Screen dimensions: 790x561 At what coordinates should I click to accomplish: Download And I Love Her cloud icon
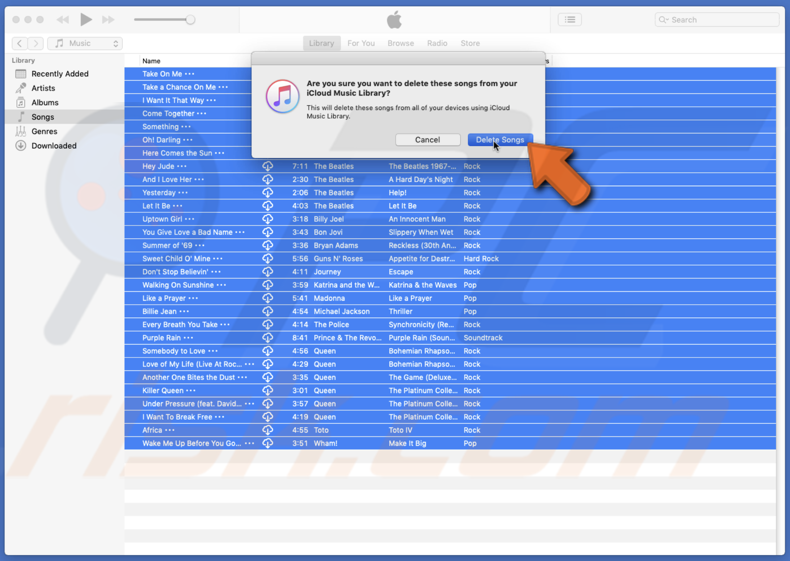click(x=268, y=179)
